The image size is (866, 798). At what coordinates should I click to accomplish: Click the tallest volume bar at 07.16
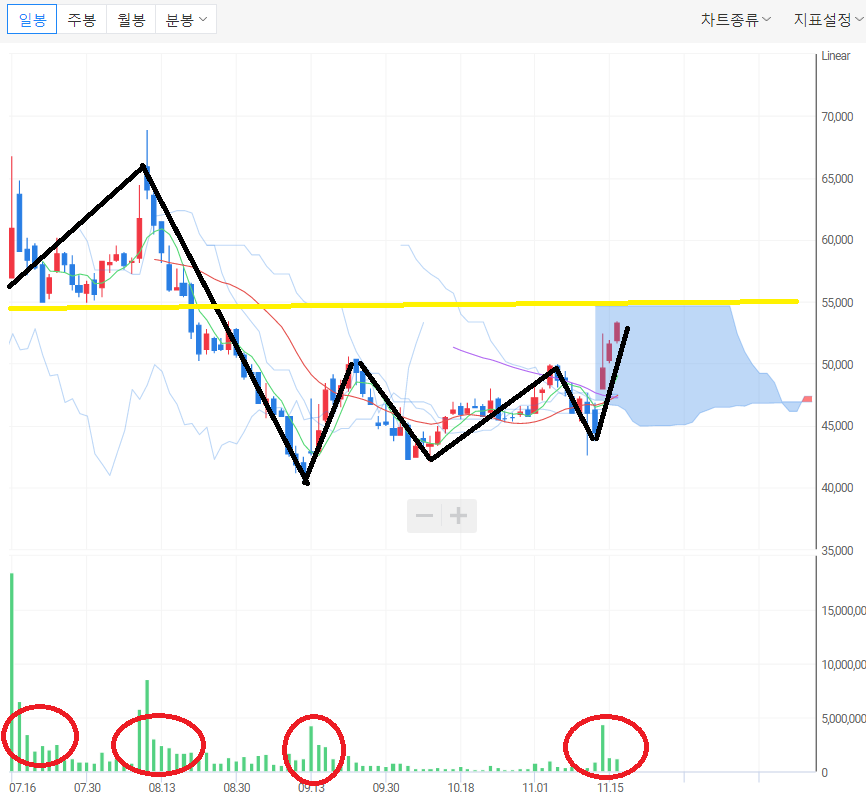coord(12,672)
